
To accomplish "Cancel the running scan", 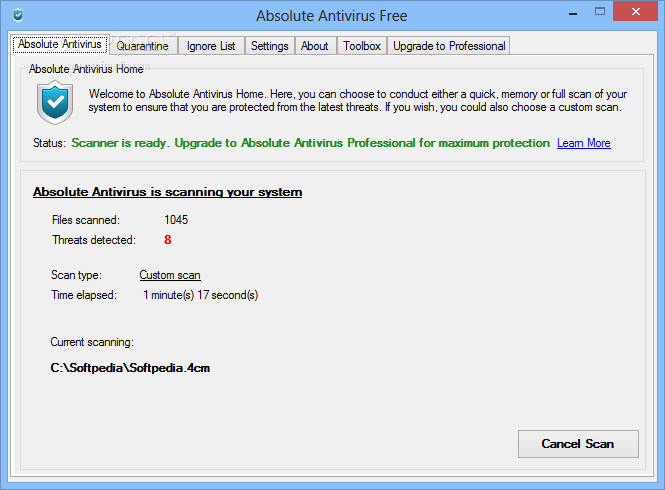I will click(578, 444).
